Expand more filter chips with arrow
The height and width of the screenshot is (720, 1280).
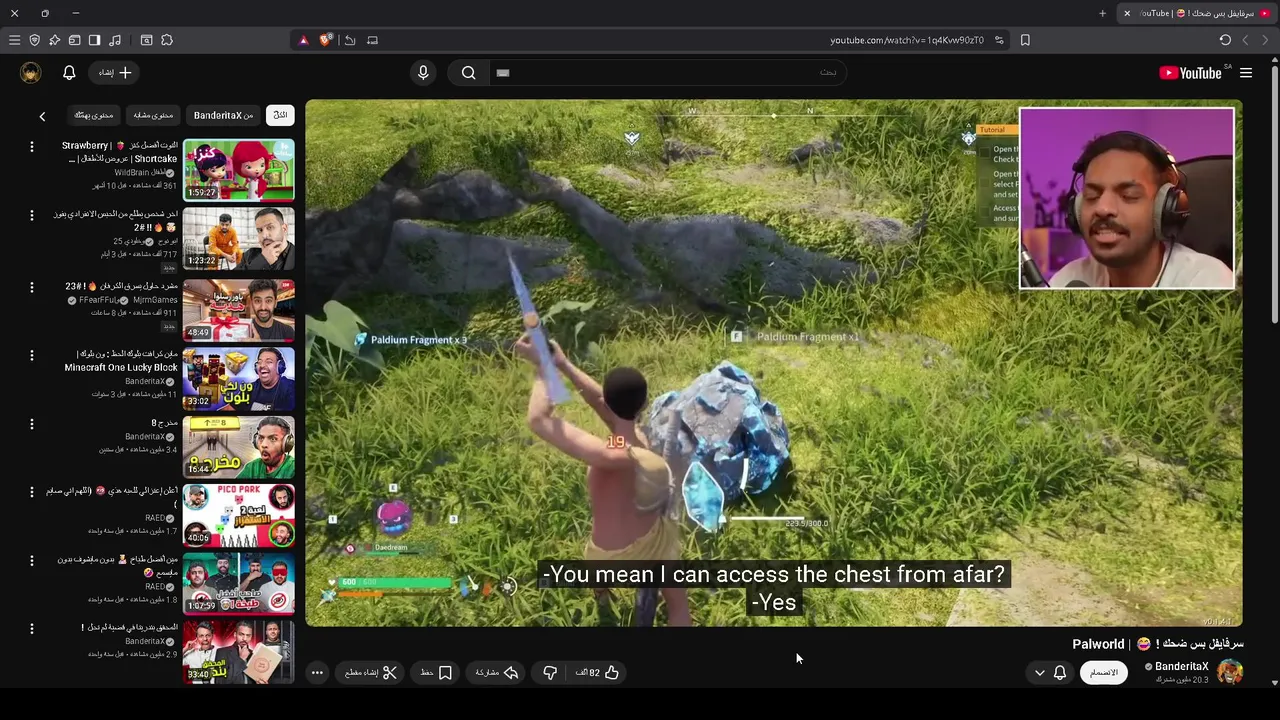(42, 116)
